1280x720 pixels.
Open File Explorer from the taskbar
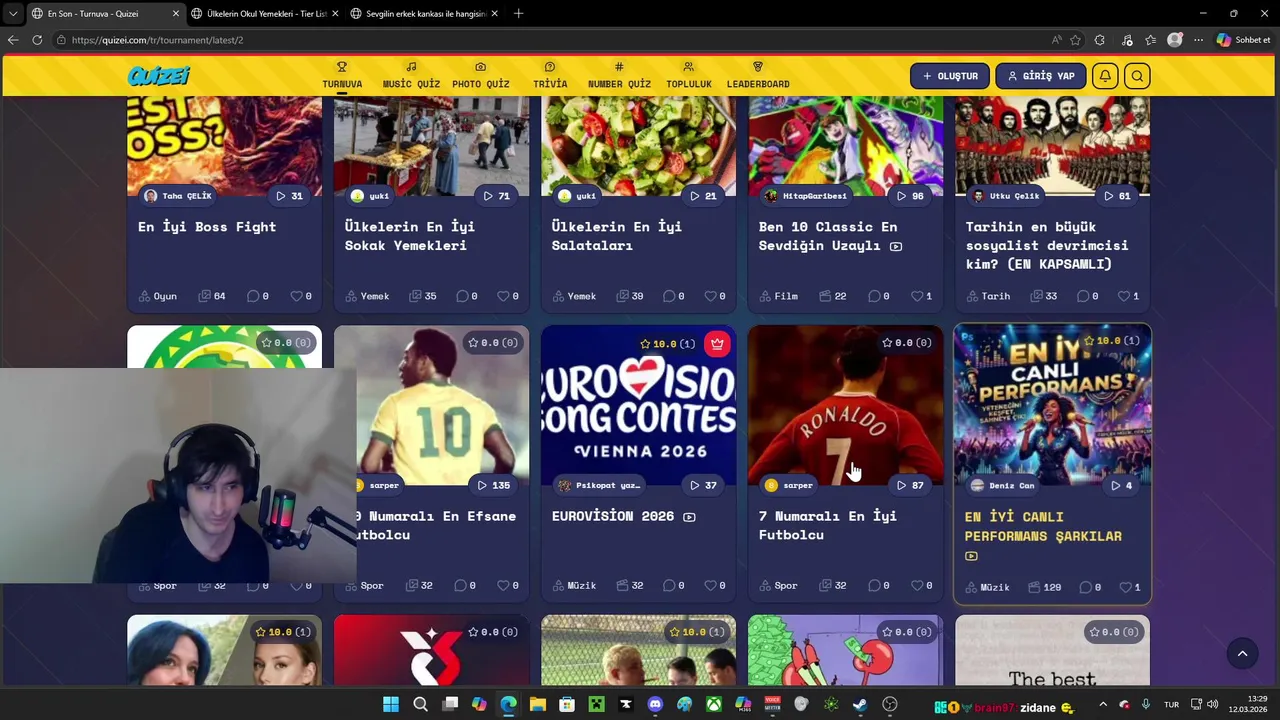point(538,705)
